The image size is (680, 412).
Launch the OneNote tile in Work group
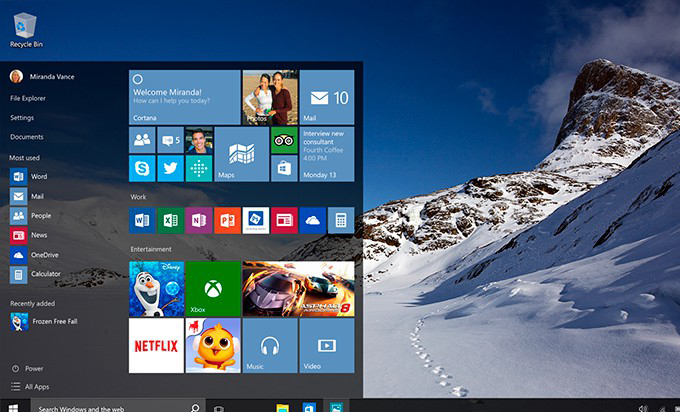click(x=199, y=220)
